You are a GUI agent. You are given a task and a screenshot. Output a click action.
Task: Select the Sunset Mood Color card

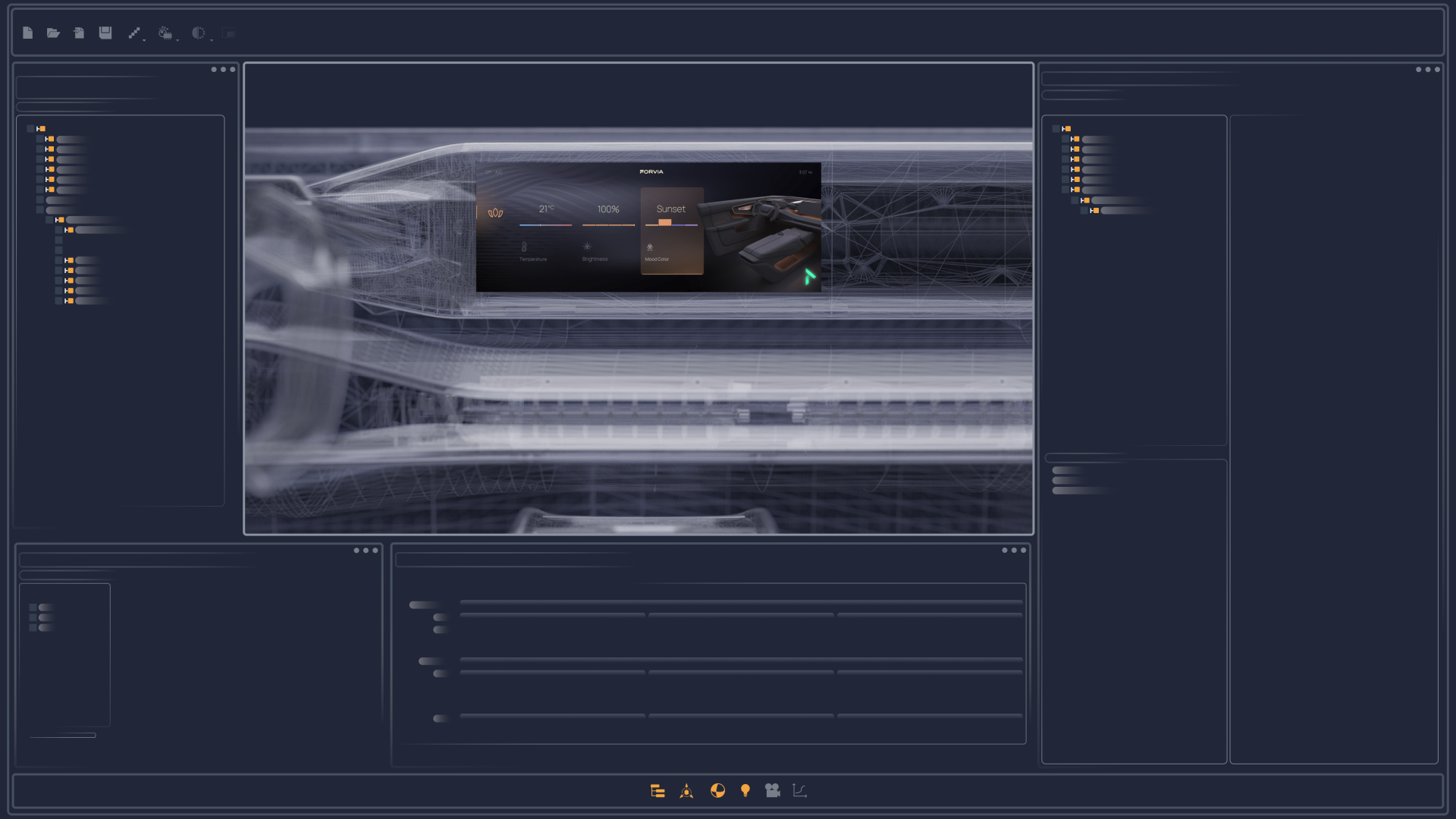pyautogui.click(x=672, y=231)
